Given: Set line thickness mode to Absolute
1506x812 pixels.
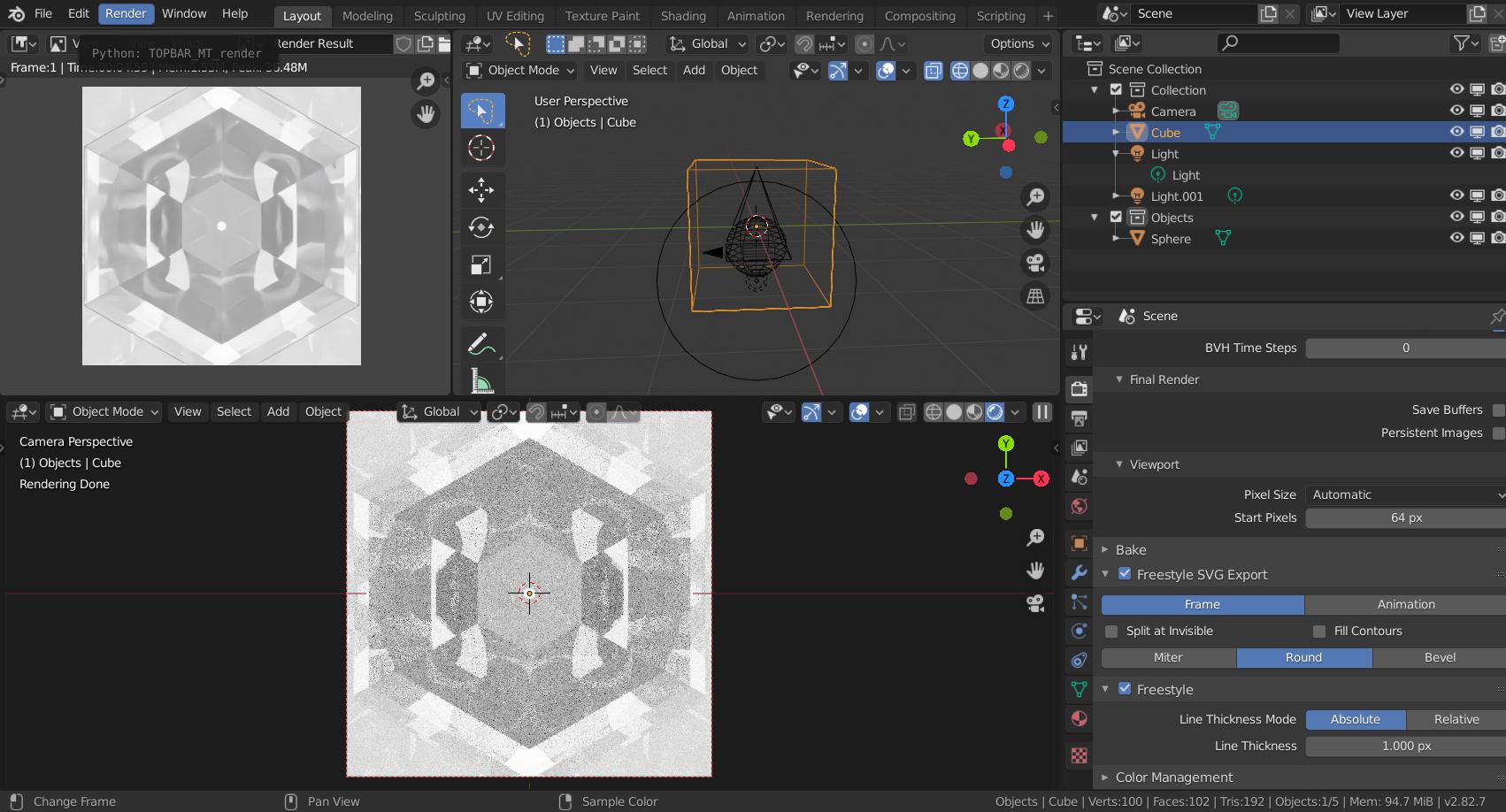Looking at the screenshot, I should (1356, 719).
